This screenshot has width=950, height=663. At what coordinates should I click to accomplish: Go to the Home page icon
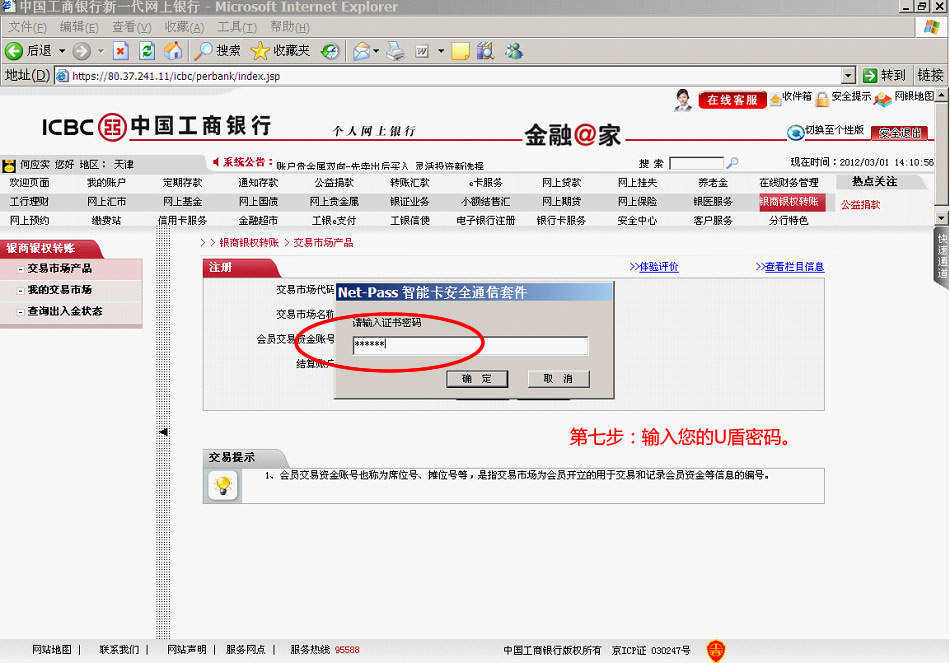click(x=173, y=51)
